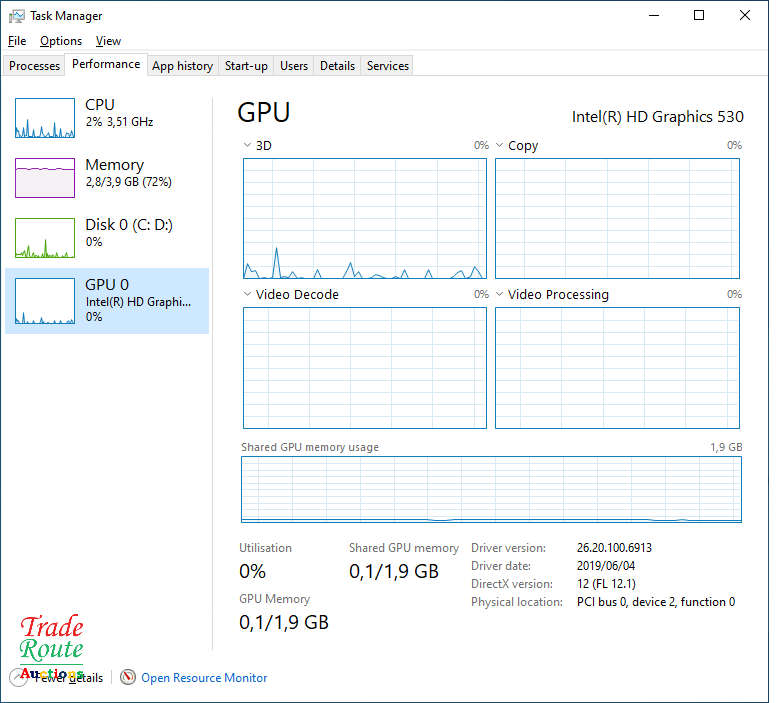
Task: Open the Options menu
Action: pos(61,41)
